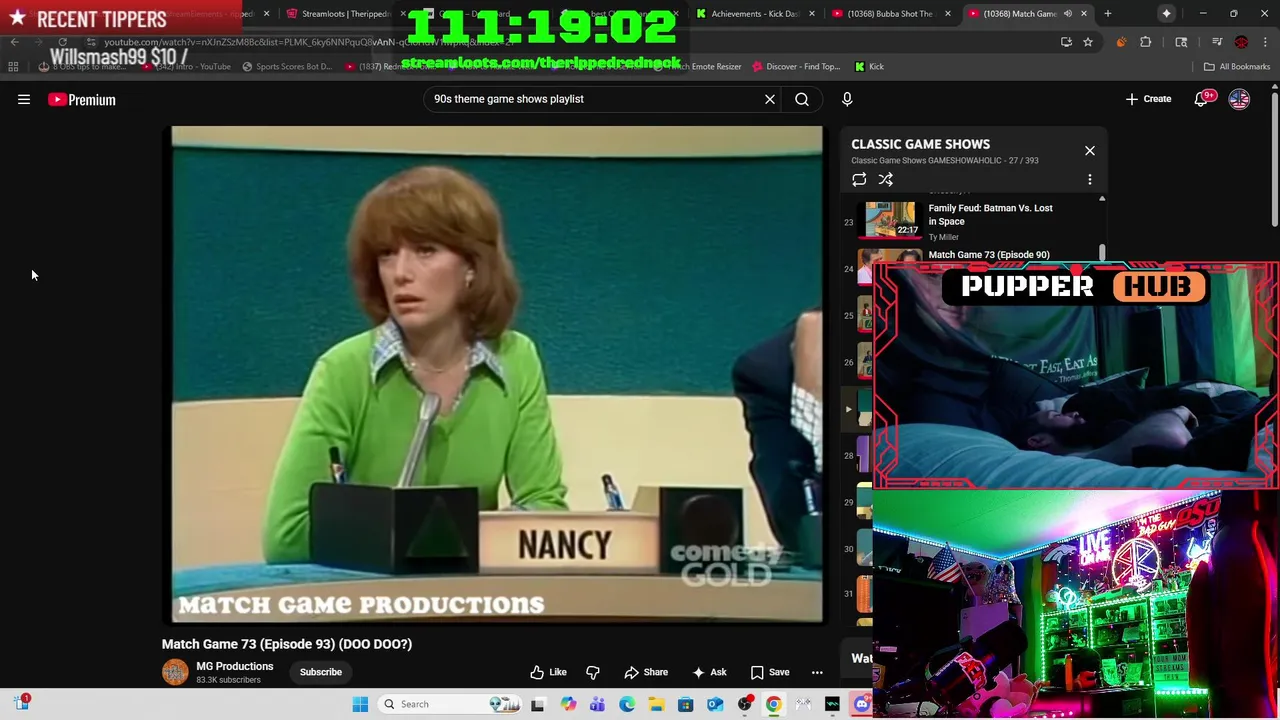Clear the YouTube search box text
Screen dimensions: 1280x720
pyautogui.click(x=770, y=99)
